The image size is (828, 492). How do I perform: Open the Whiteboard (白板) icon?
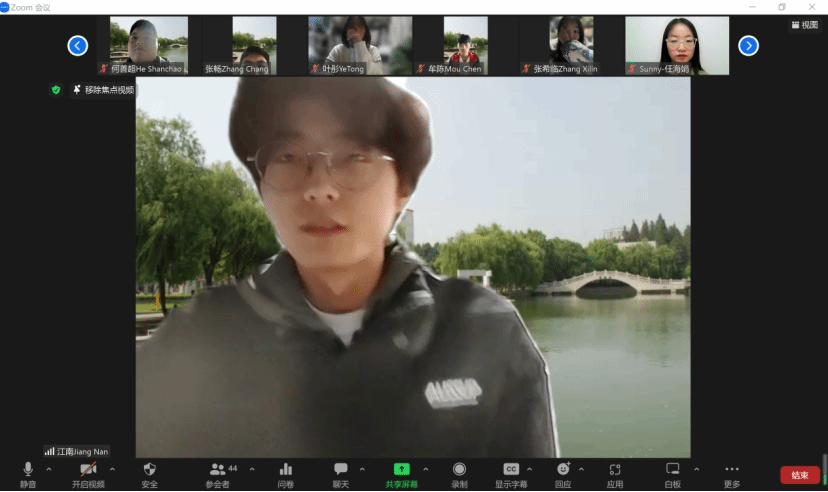(673, 475)
